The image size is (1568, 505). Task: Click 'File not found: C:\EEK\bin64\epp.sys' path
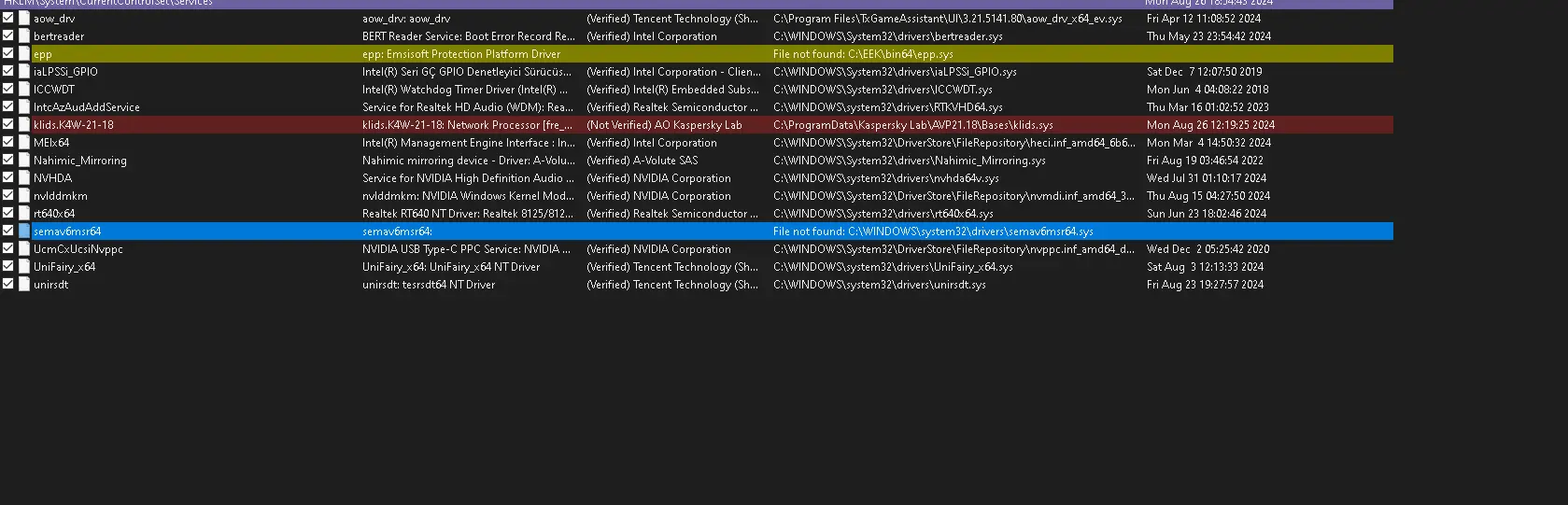(863, 54)
